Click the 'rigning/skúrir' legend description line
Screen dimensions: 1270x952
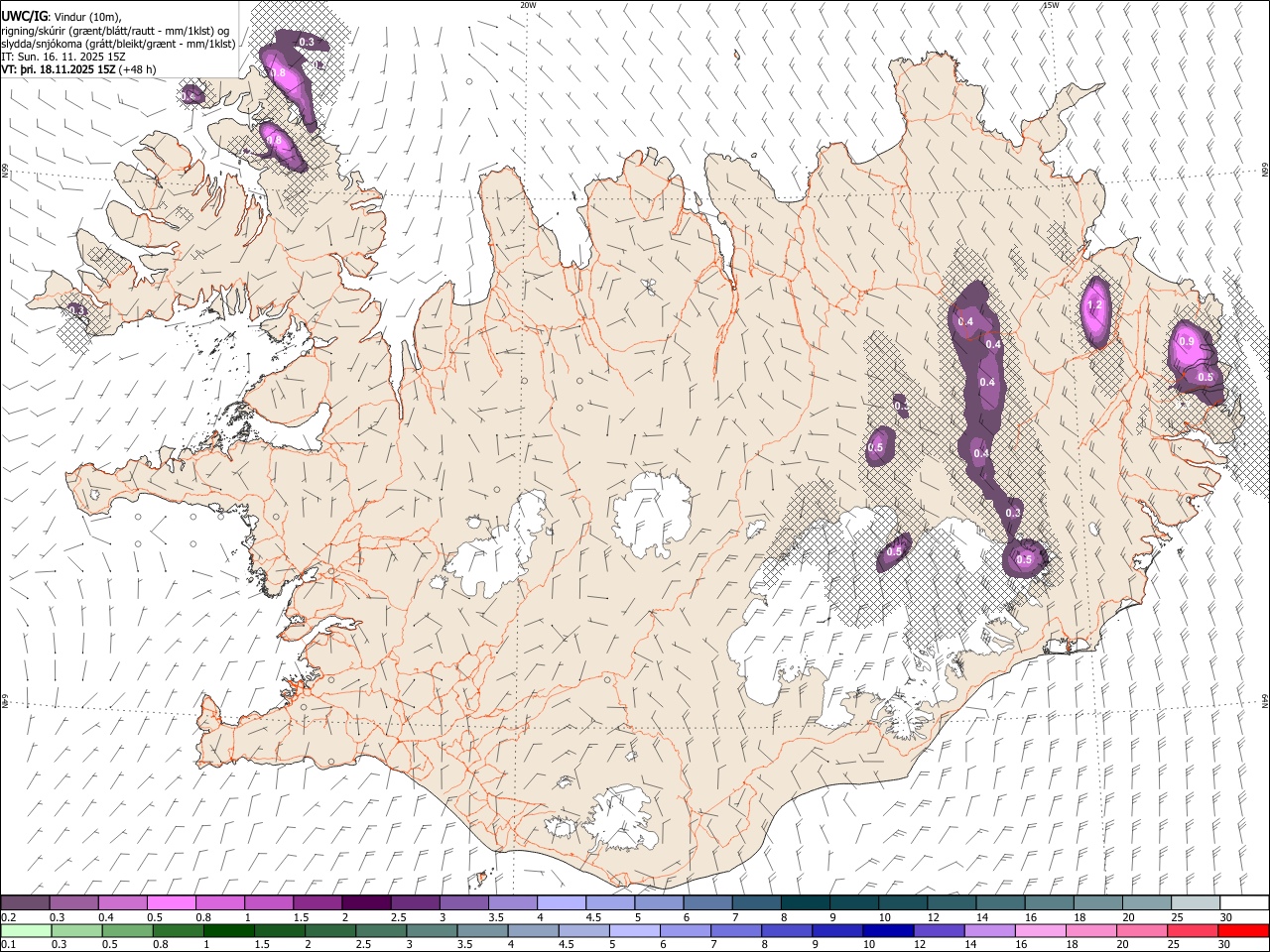click(x=115, y=31)
